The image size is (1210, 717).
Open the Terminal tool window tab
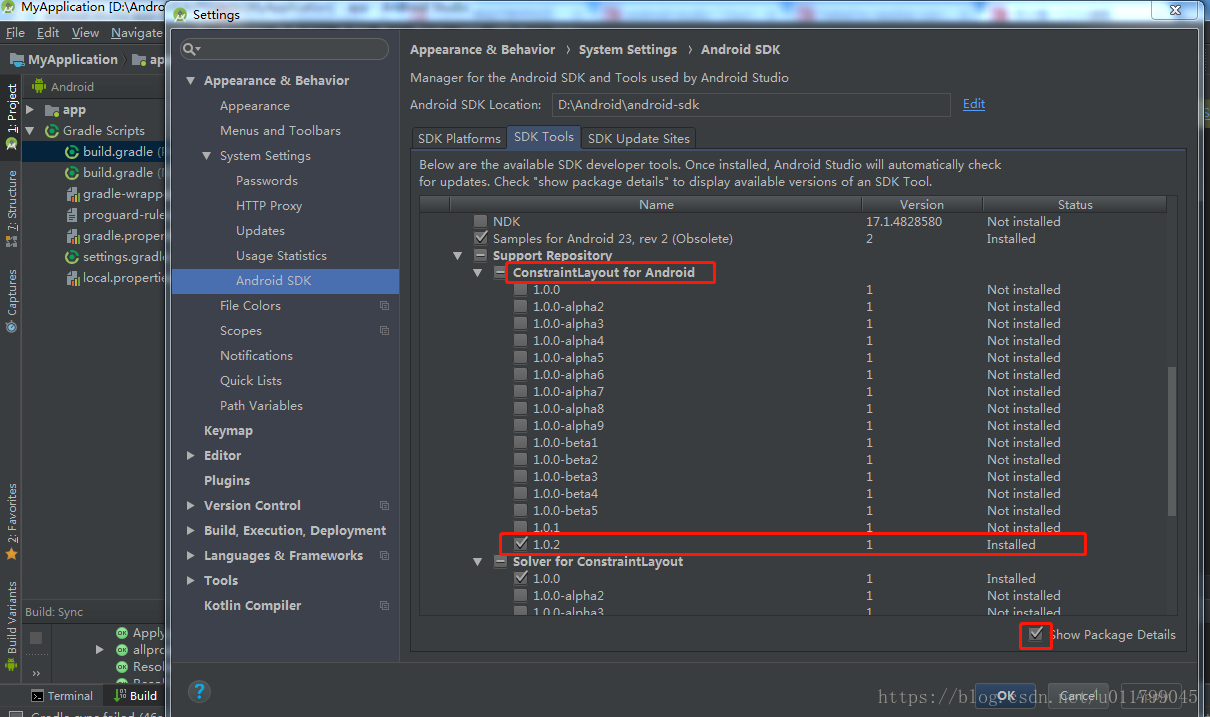tap(60, 696)
